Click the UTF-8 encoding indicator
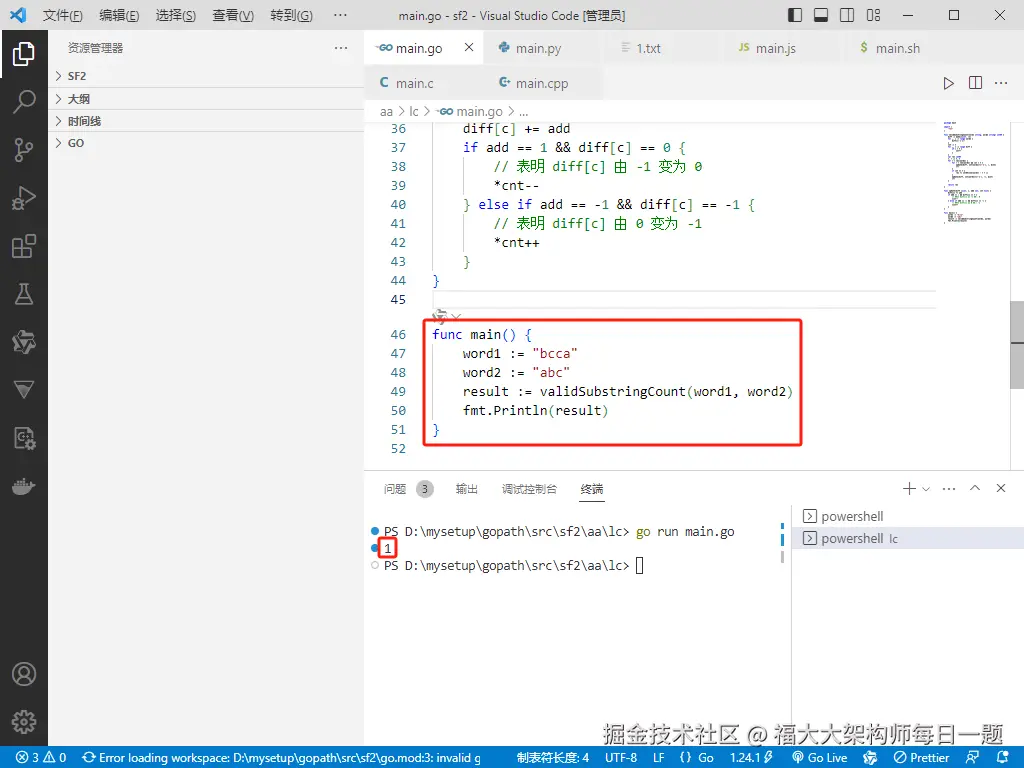Viewport: 1024px width, 768px height. click(620, 758)
